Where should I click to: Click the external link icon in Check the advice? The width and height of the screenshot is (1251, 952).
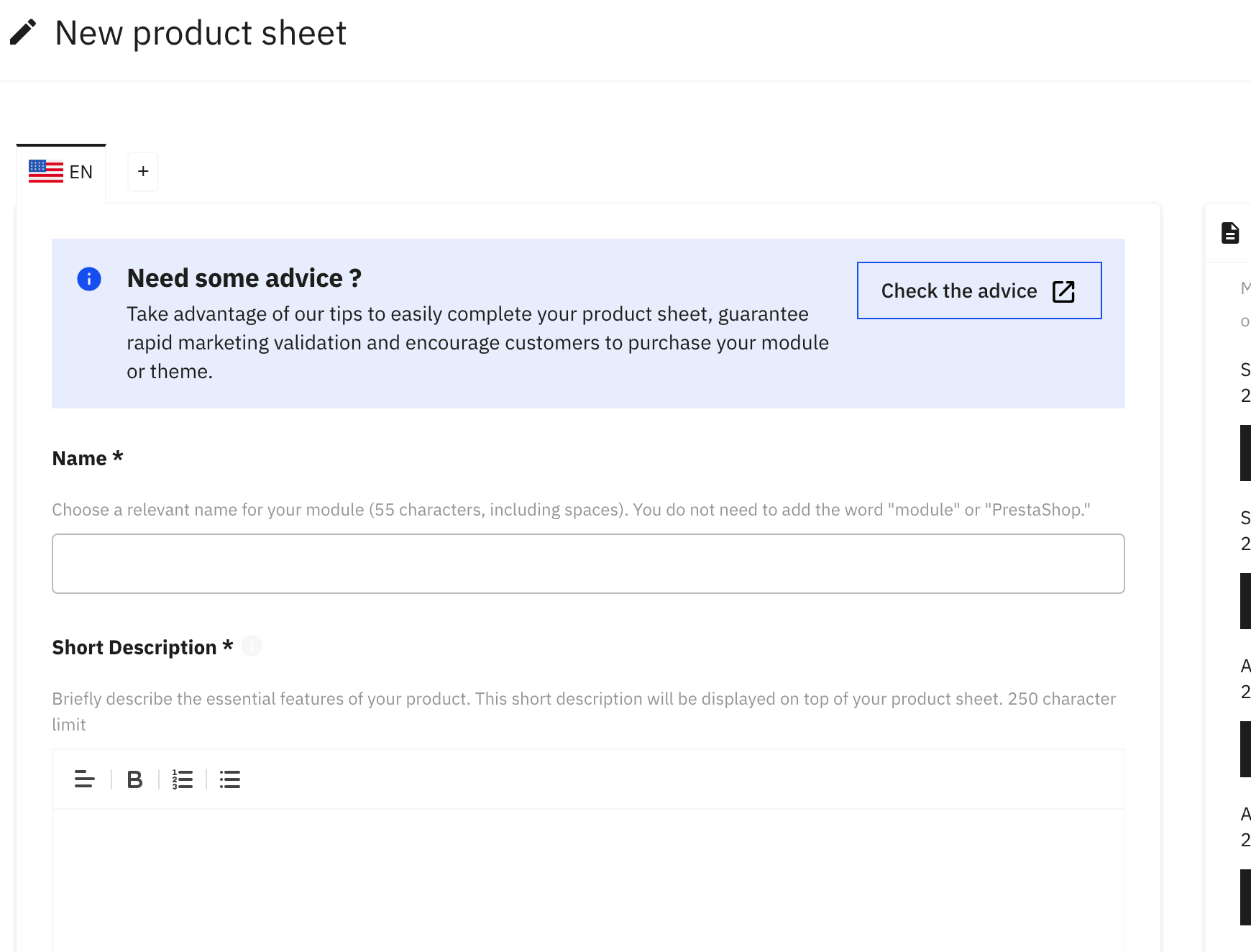pos(1063,291)
